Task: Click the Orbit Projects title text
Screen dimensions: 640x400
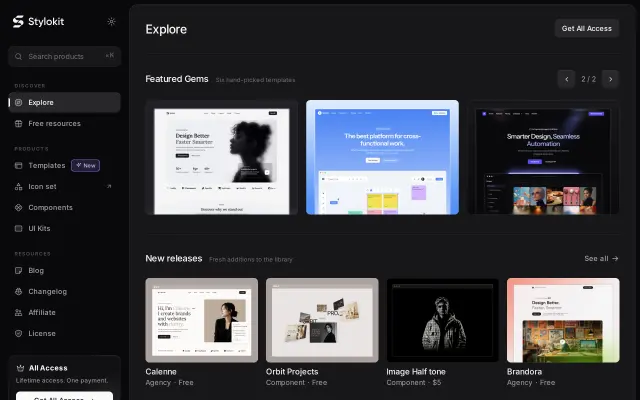Action: click(292, 372)
